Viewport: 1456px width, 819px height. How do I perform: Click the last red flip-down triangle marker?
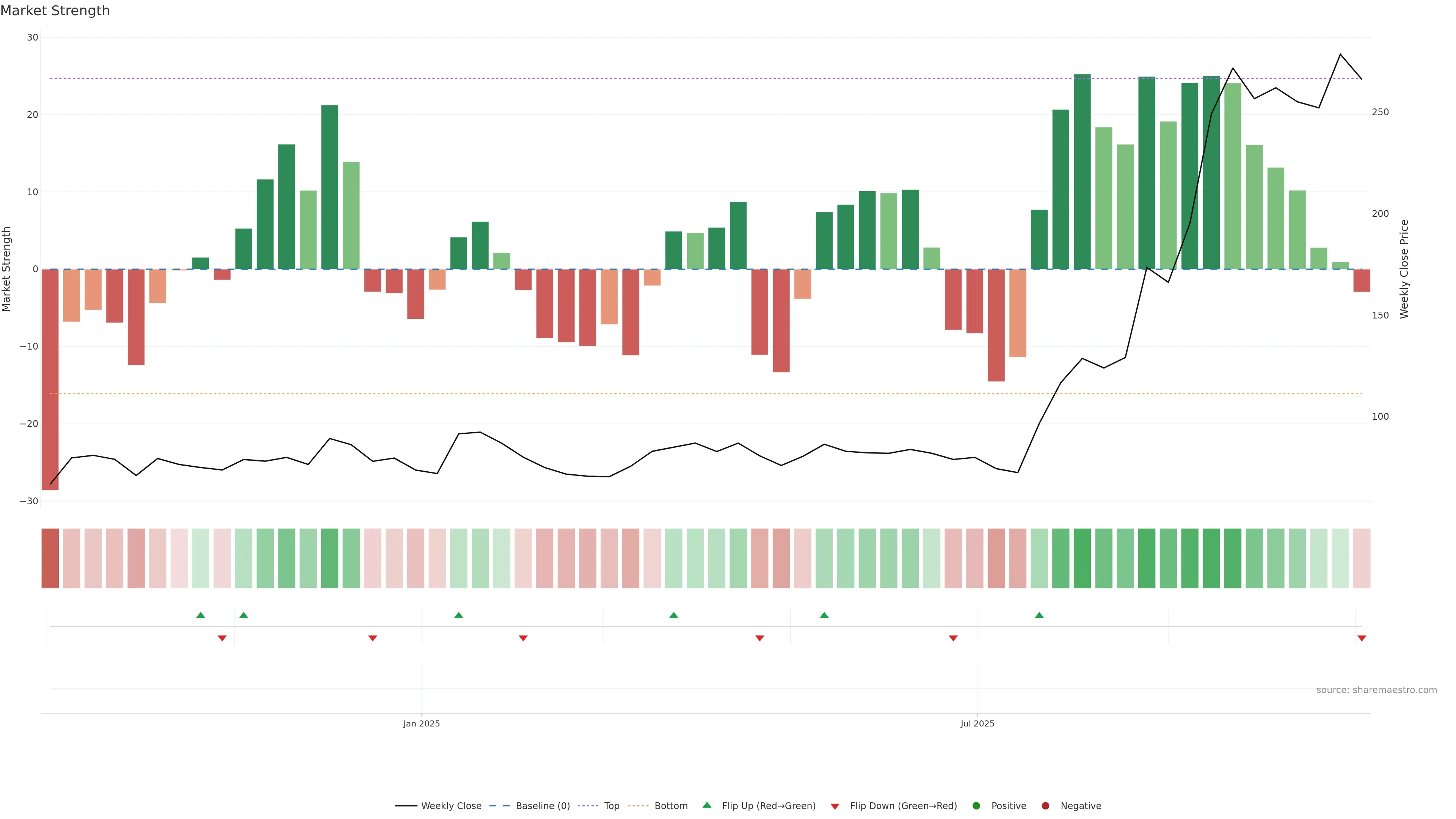(x=1362, y=638)
